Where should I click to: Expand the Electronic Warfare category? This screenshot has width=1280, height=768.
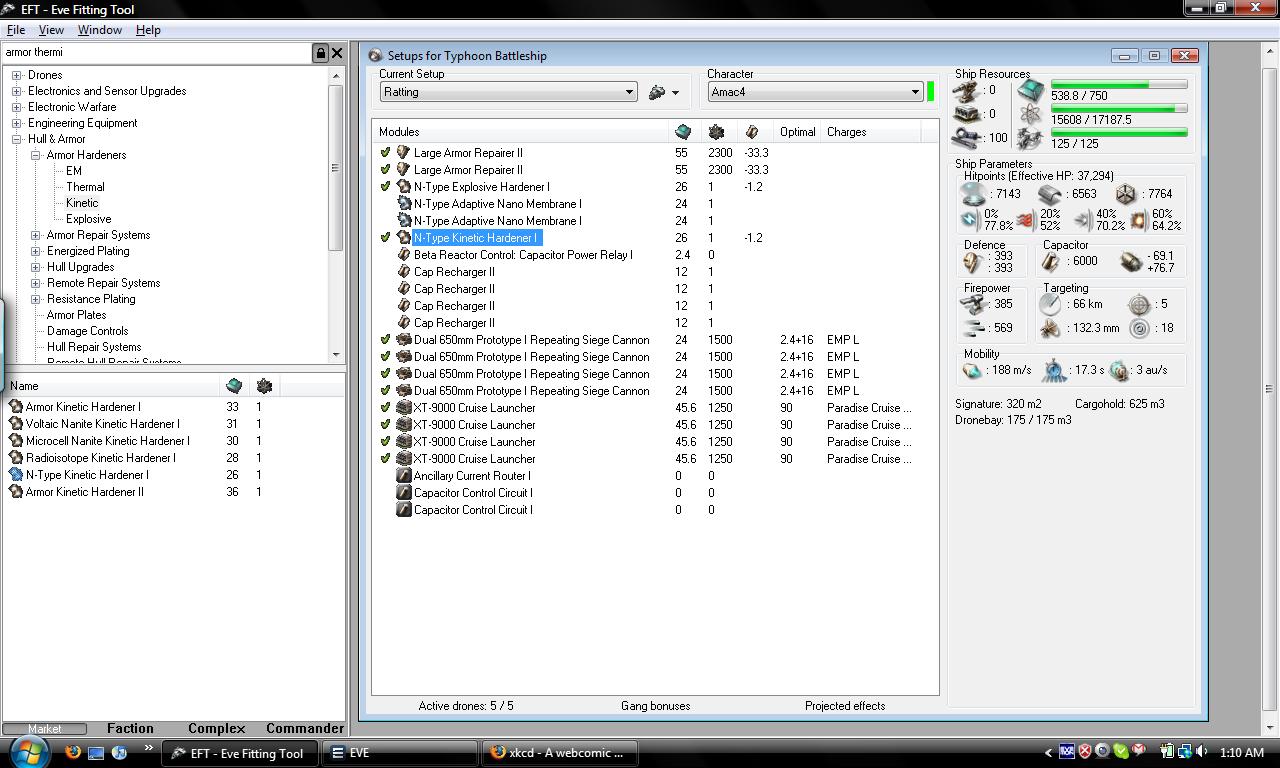pos(17,107)
